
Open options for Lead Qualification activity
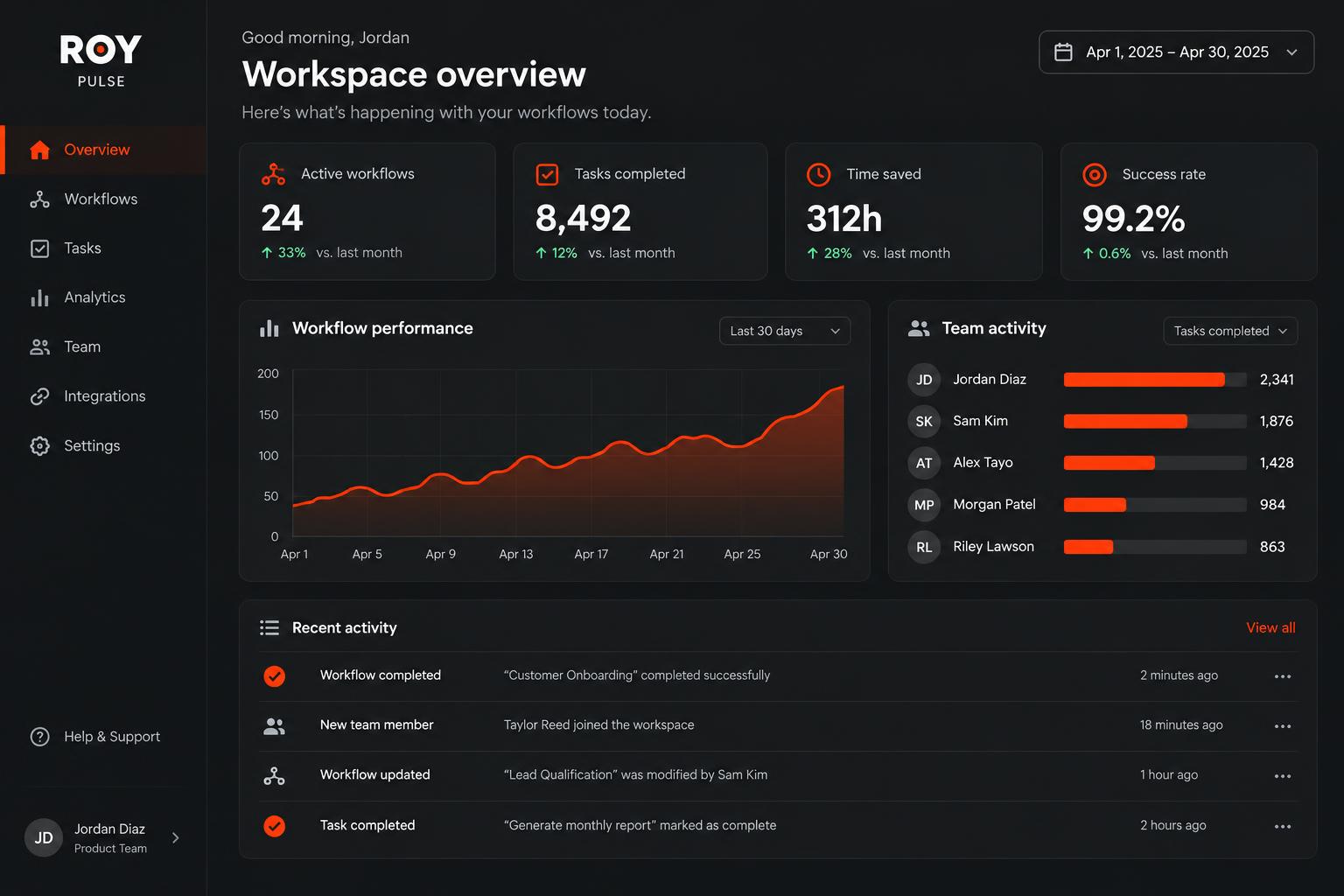(1283, 776)
